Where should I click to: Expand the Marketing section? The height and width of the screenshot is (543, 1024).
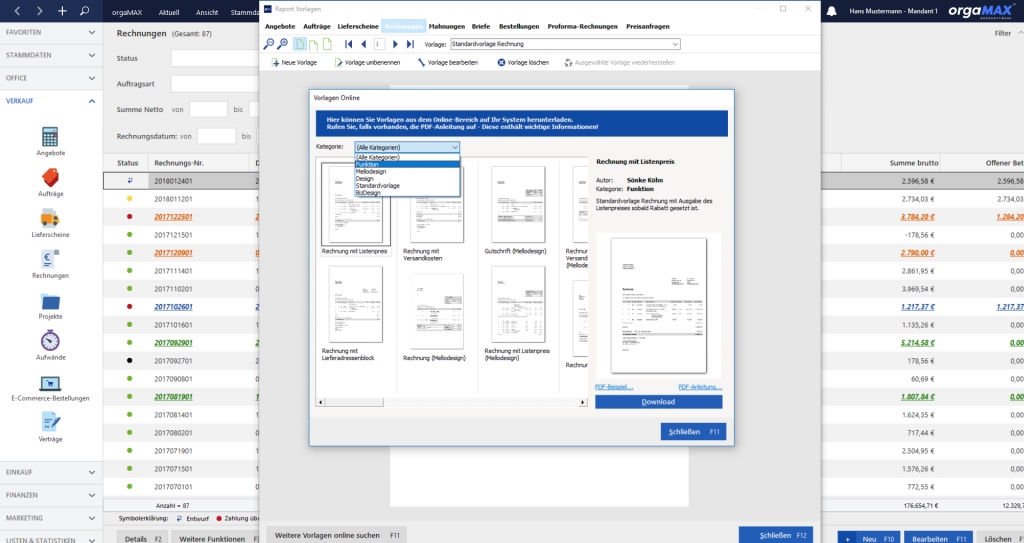(x=51, y=518)
